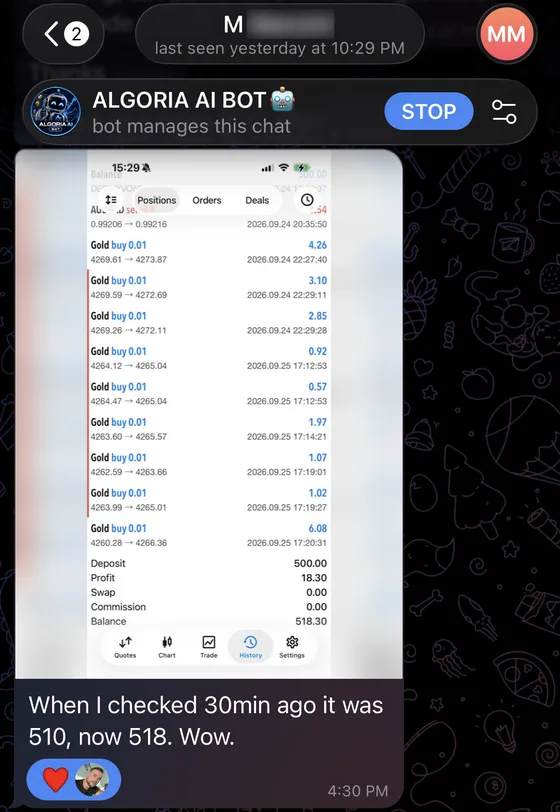This screenshot has width=560, height=812.
Task: Select Gold buy row with profit 2.85
Action: pos(209,323)
